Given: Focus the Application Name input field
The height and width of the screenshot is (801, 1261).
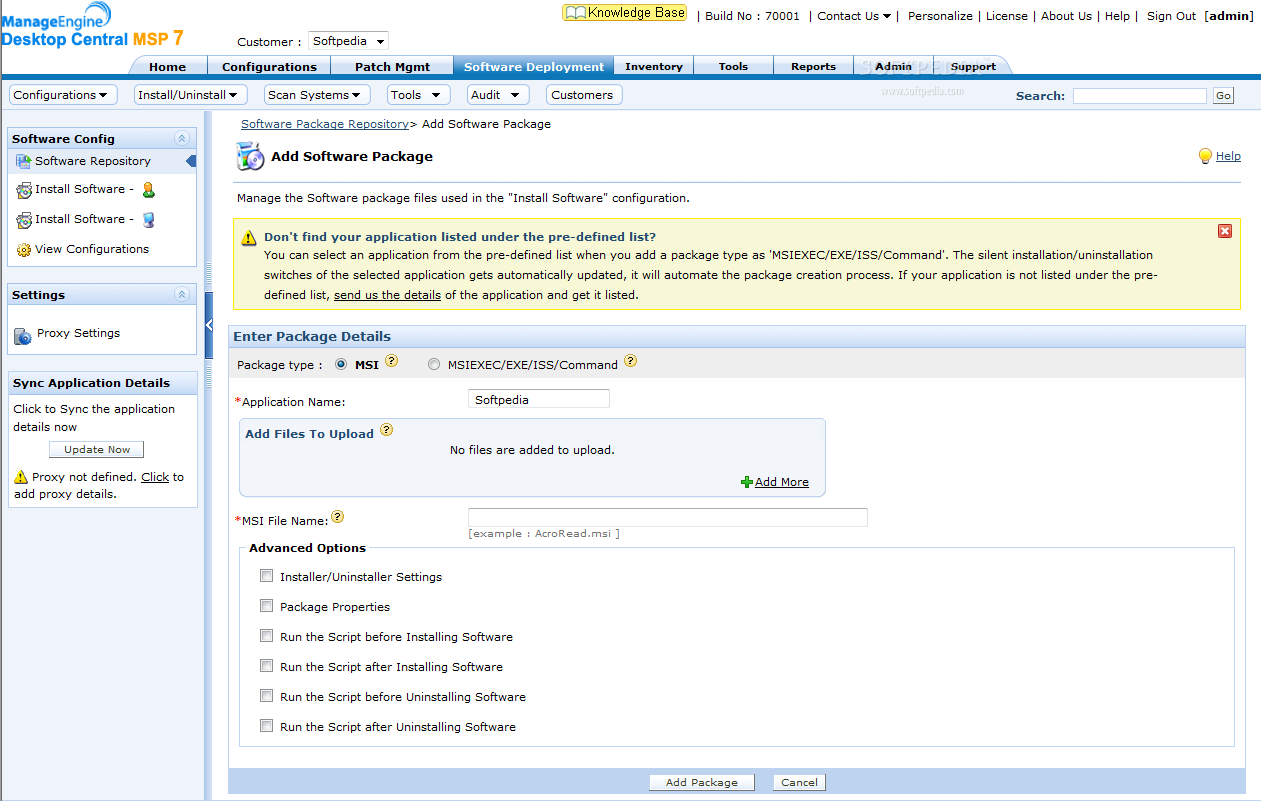Looking at the screenshot, I should 539,399.
